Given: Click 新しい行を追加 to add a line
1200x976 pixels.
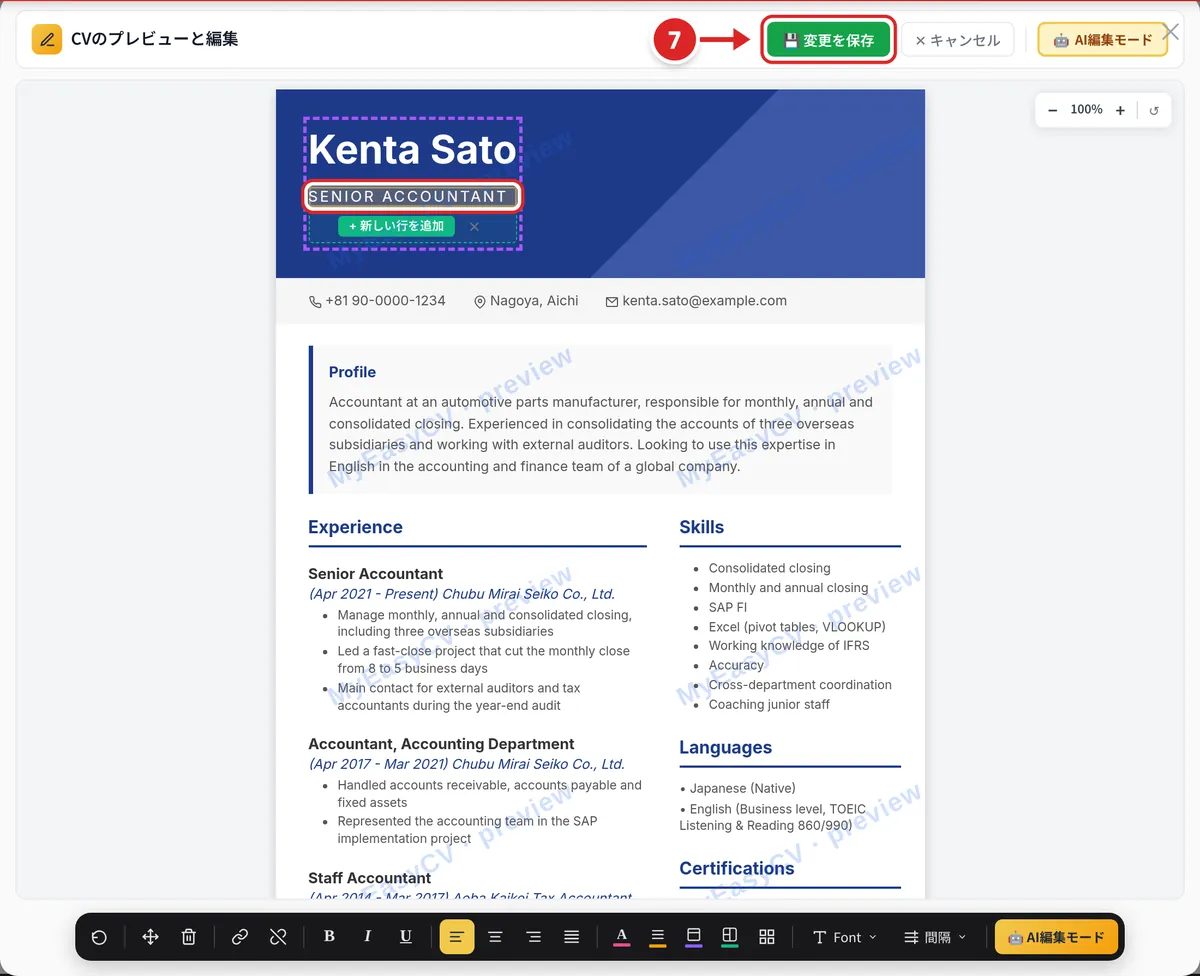Looking at the screenshot, I should [x=396, y=226].
